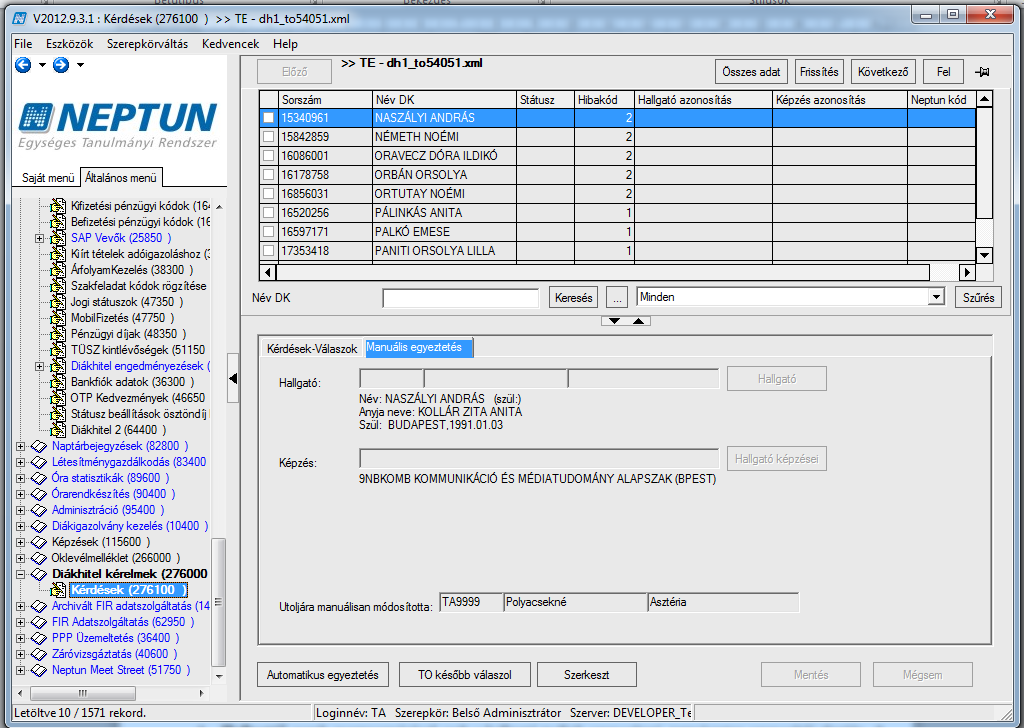Sort by the Sorszám column header

pos(325,100)
